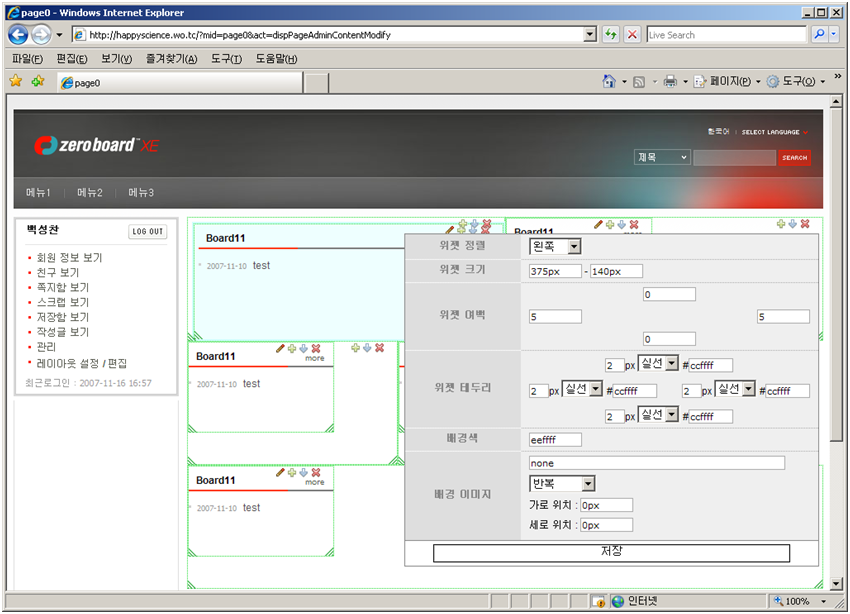Screen dimensions: 850x614
Task: Click the page scrollbar down arrow
Action: point(836,584)
